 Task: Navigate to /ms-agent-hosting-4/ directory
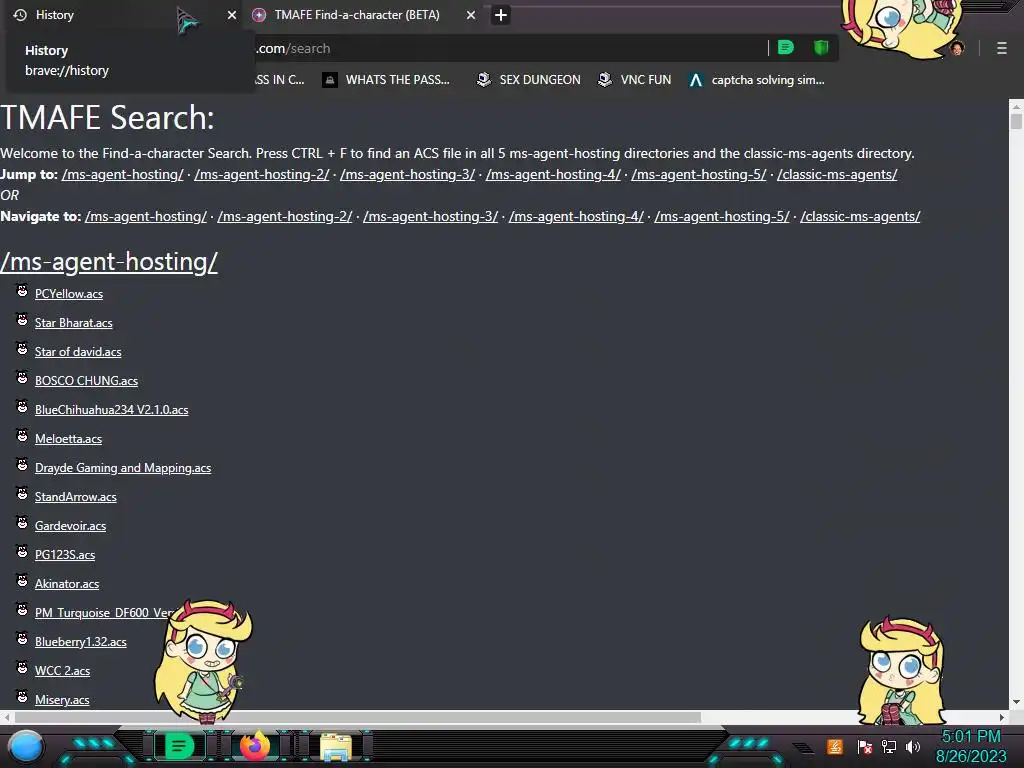576,216
